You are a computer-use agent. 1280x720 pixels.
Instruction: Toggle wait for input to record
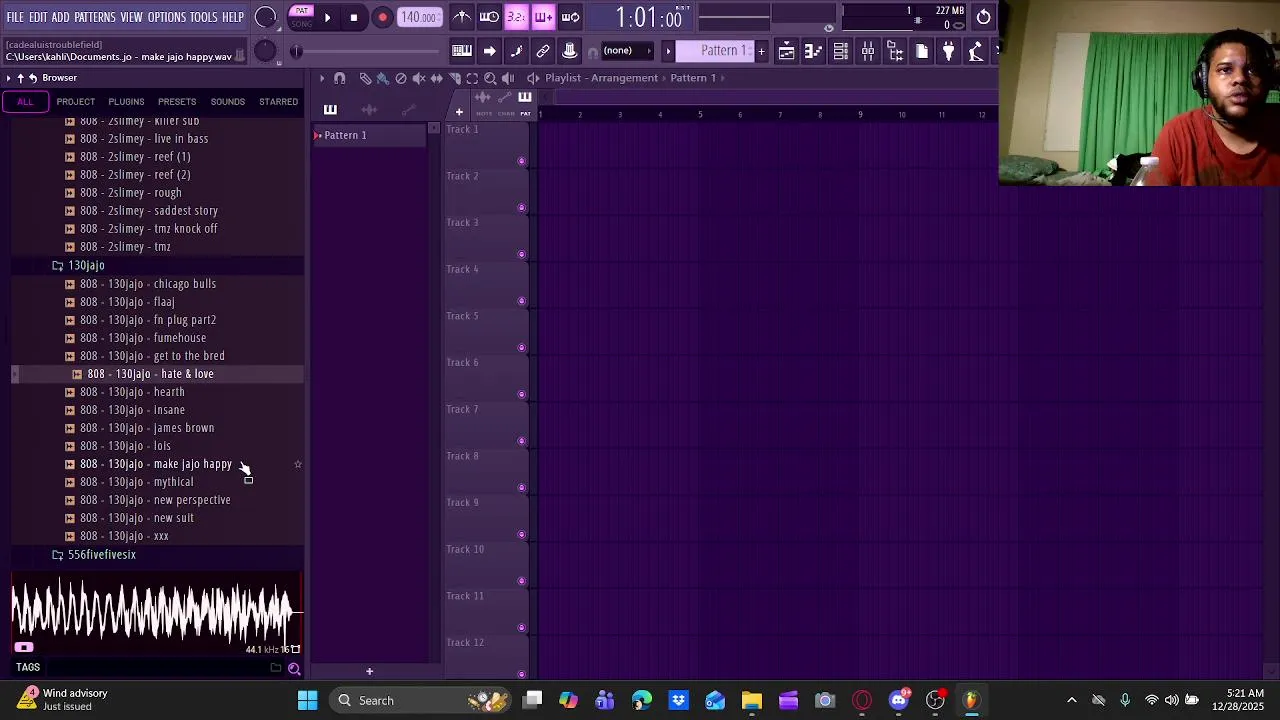[489, 17]
